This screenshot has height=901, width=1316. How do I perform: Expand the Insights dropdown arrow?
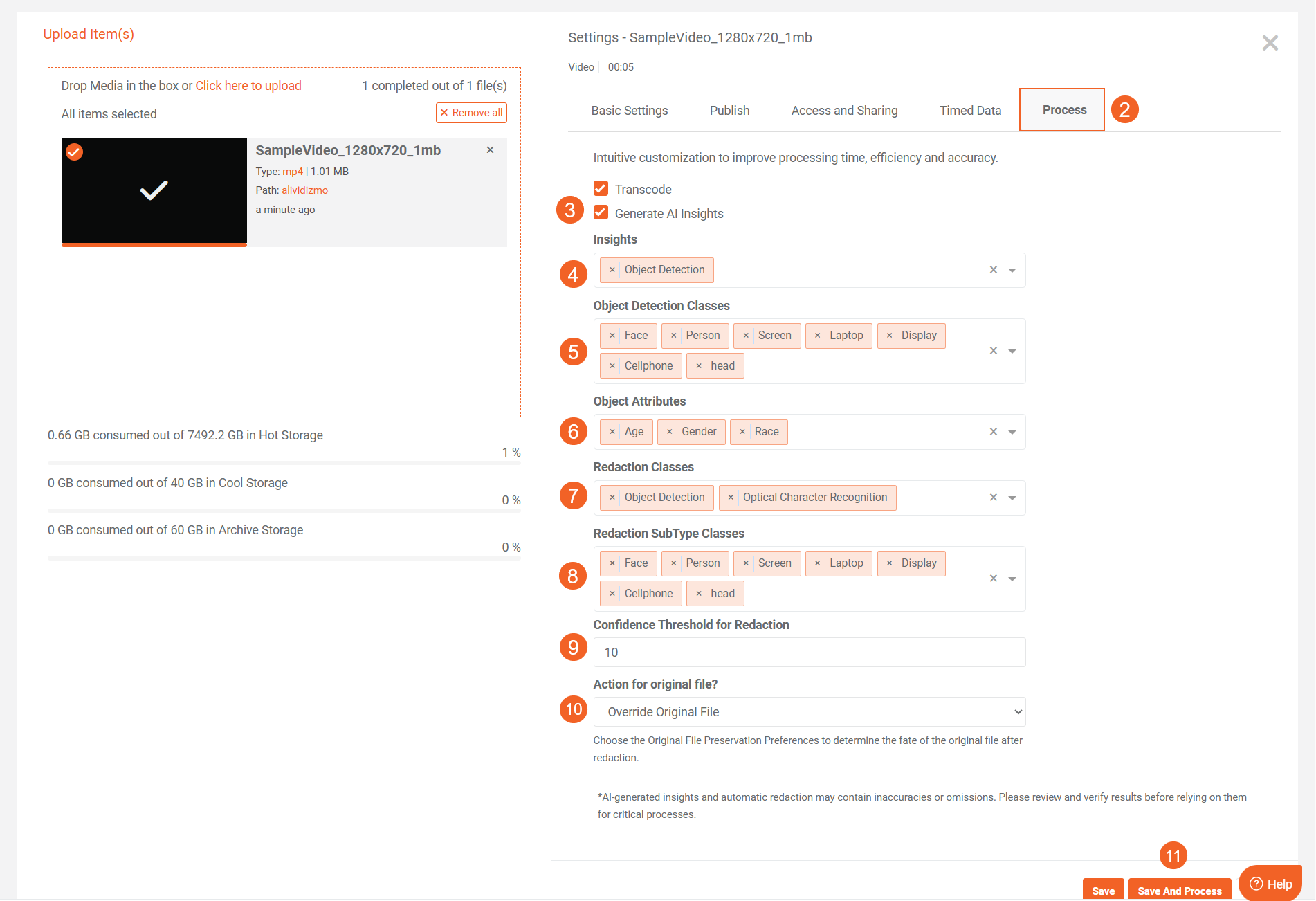point(1012,271)
